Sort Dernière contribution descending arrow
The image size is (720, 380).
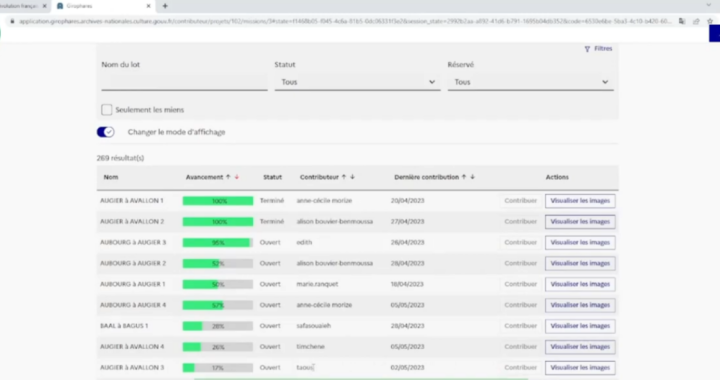pyautogui.click(x=472, y=177)
